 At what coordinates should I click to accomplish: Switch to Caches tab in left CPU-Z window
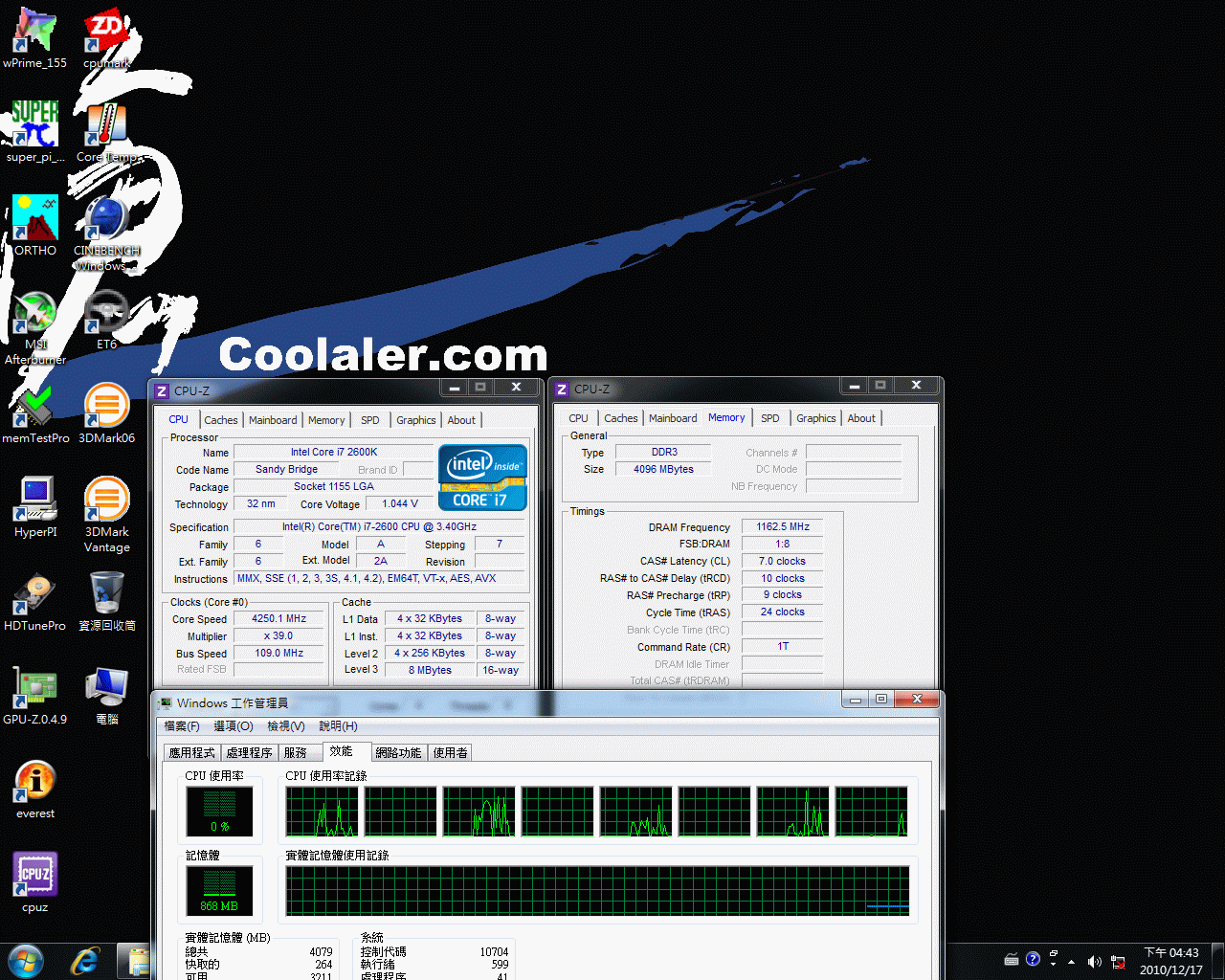point(220,420)
